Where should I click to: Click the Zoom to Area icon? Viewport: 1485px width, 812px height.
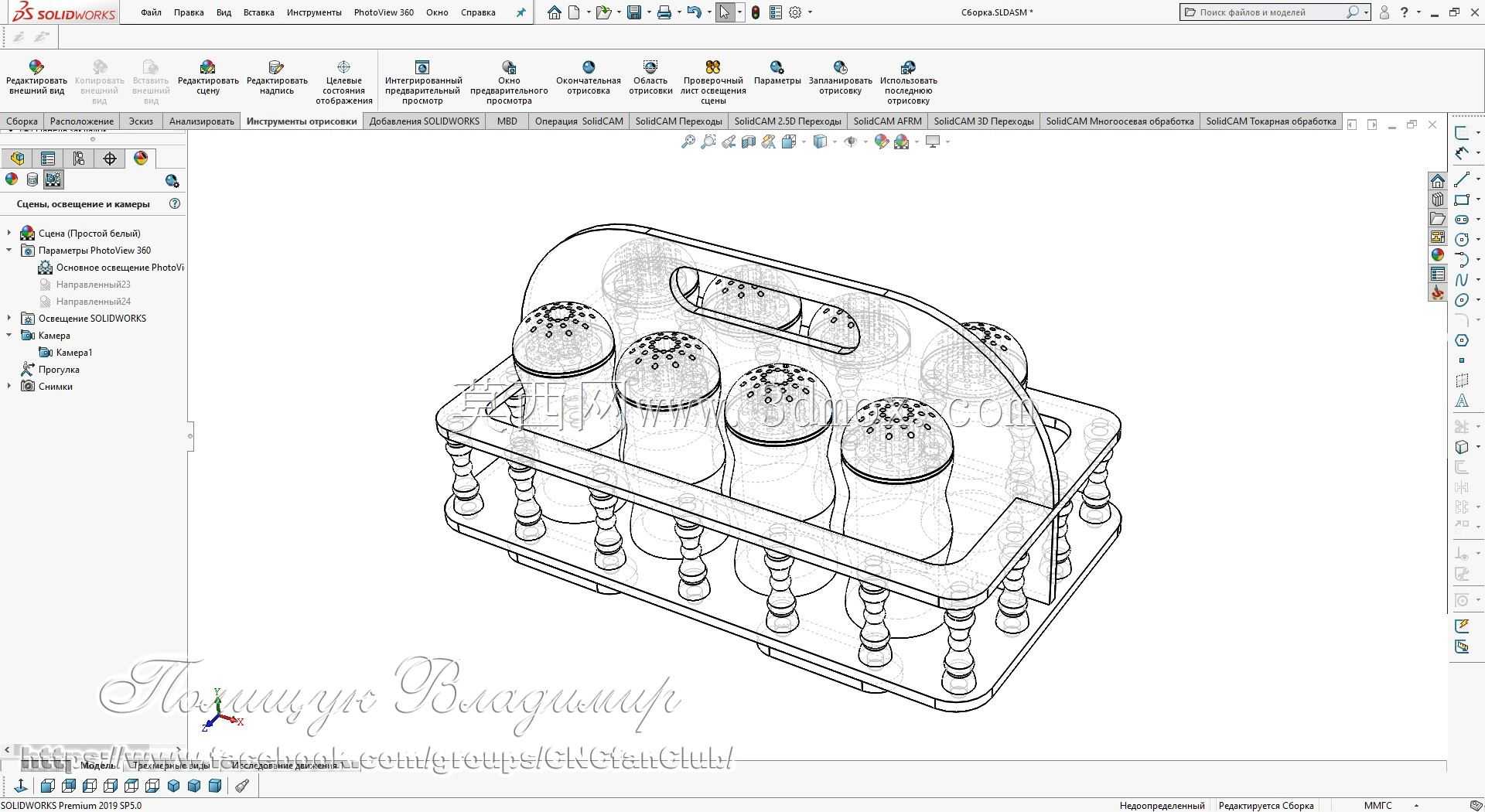click(708, 142)
